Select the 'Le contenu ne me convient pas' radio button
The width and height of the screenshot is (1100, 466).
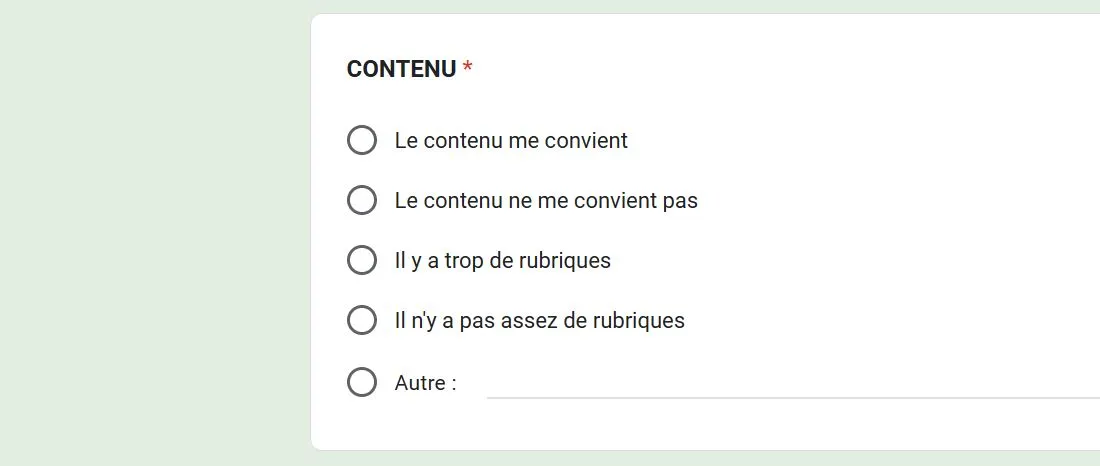pos(361,201)
